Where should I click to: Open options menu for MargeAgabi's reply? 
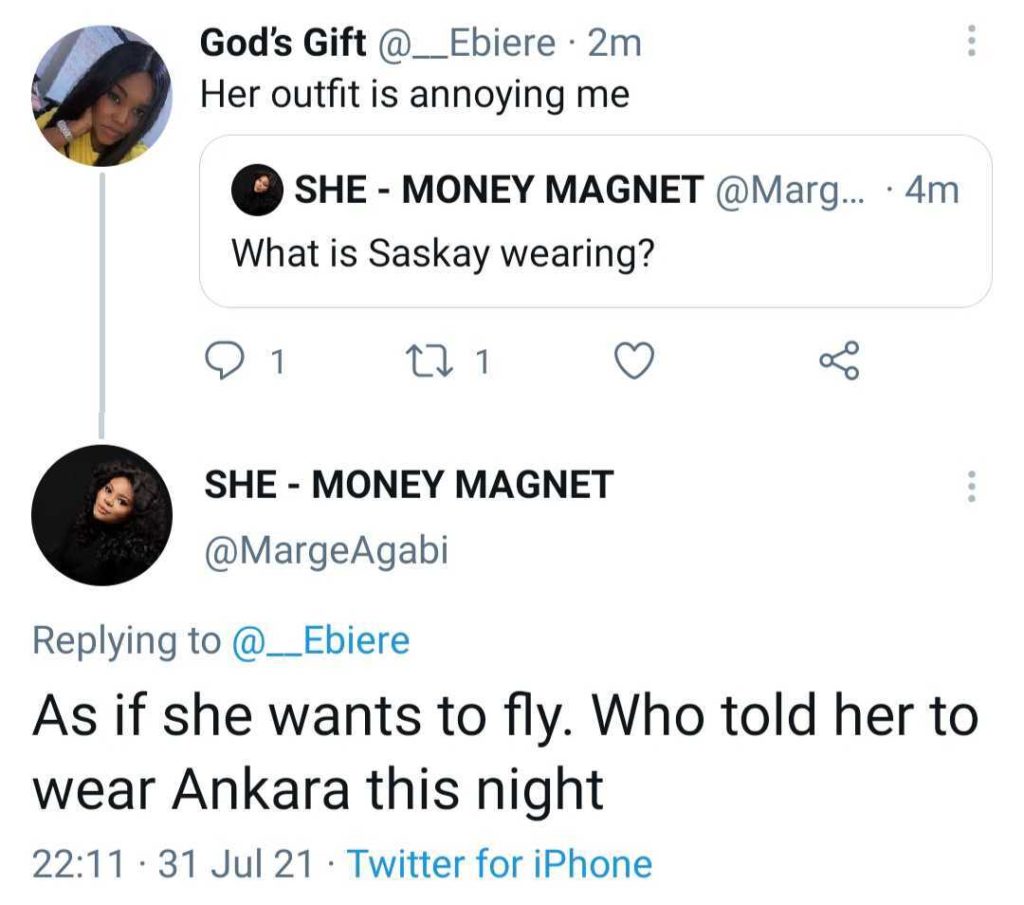click(969, 486)
